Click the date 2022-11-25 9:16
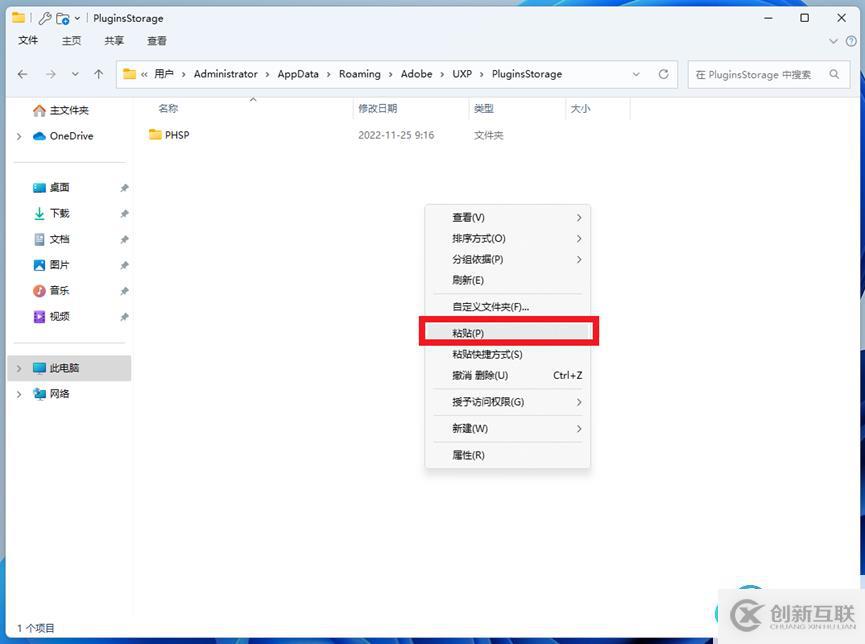865x644 pixels. [396, 135]
